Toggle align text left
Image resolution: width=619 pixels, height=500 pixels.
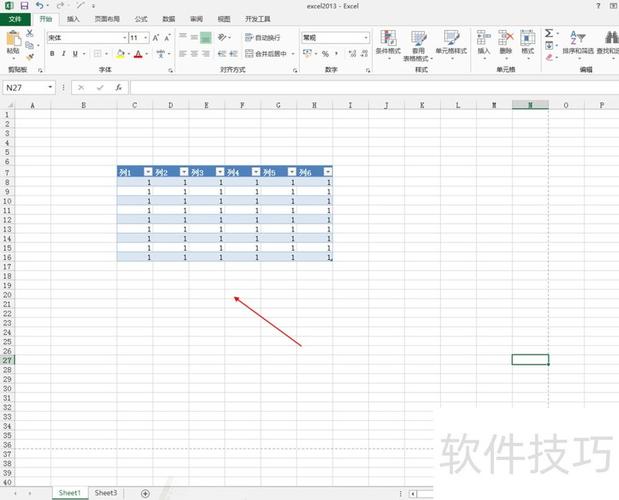(182, 54)
